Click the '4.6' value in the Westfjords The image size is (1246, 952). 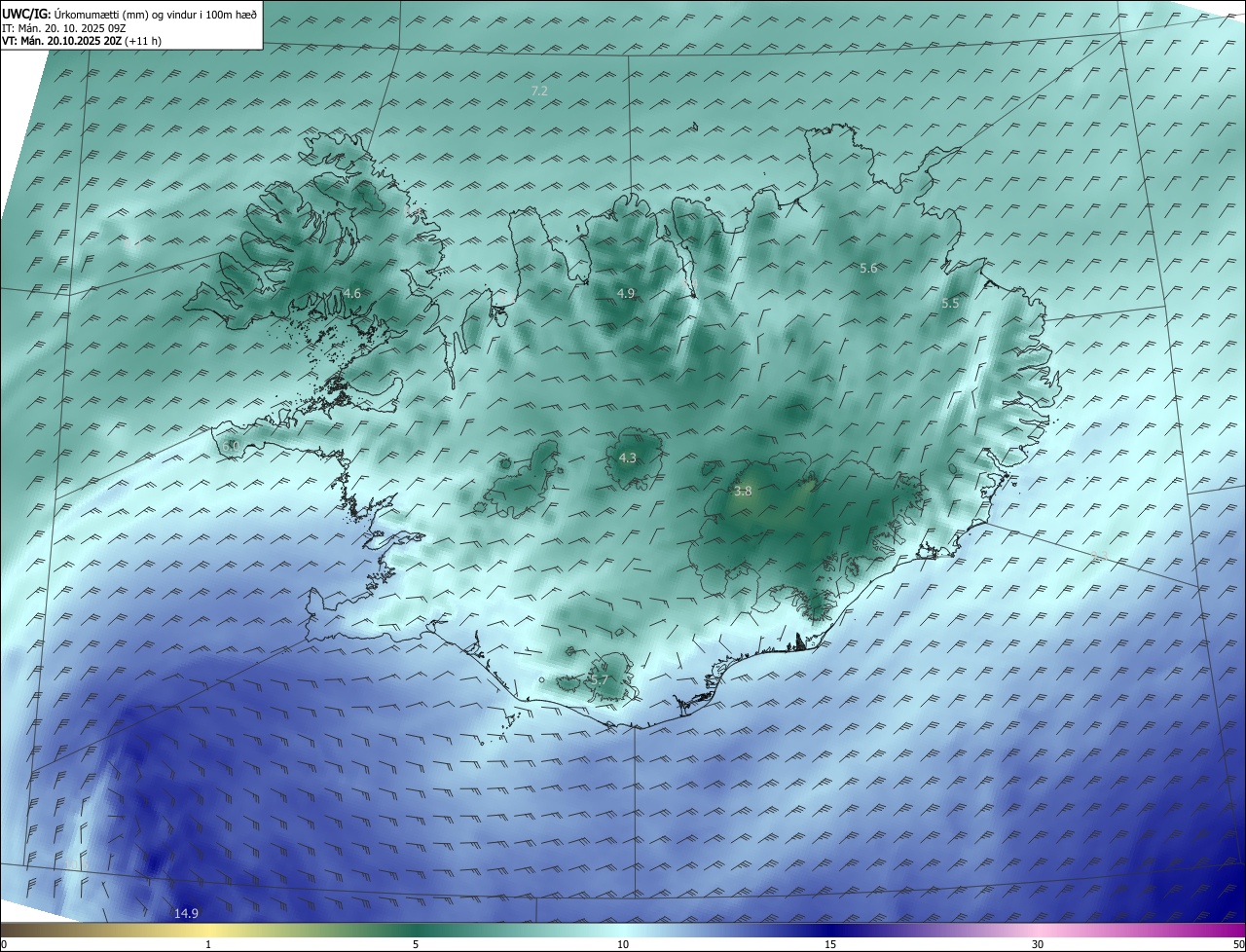point(352,293)
